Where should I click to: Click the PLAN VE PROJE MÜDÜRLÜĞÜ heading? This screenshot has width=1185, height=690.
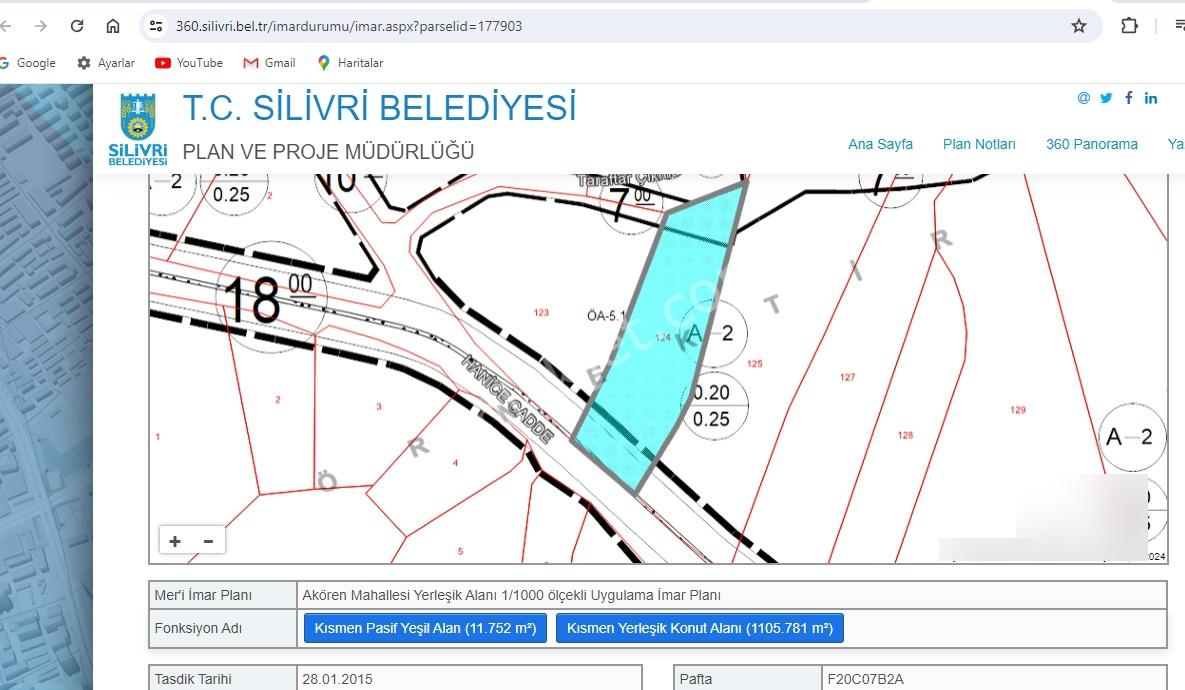click(328, 152)
